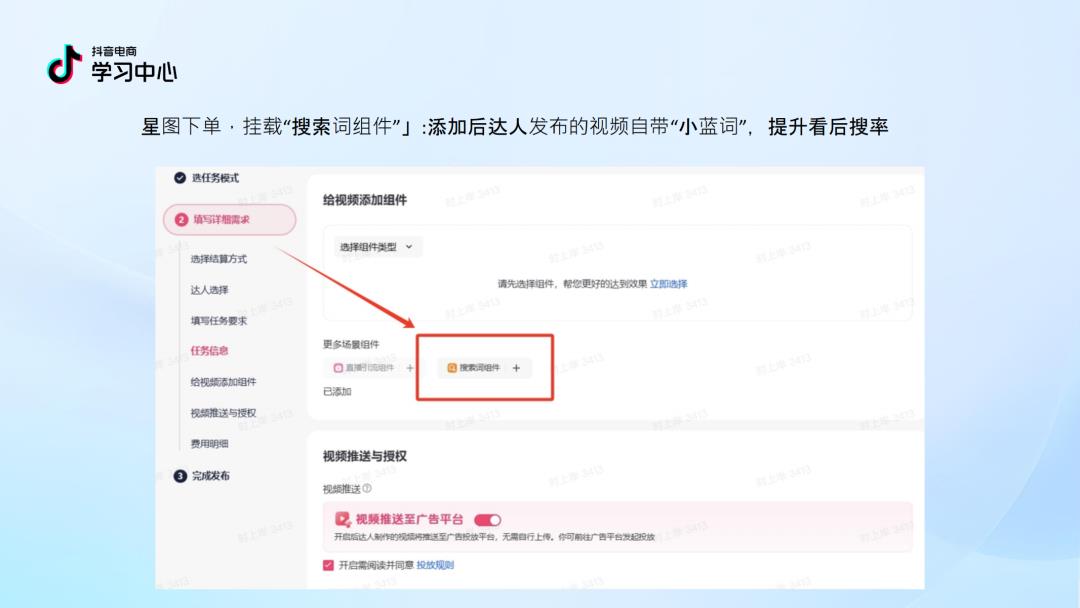Click the checkmark icon beside 选任务模式
Screen dimensions: 1080x608
pos(180,178)
